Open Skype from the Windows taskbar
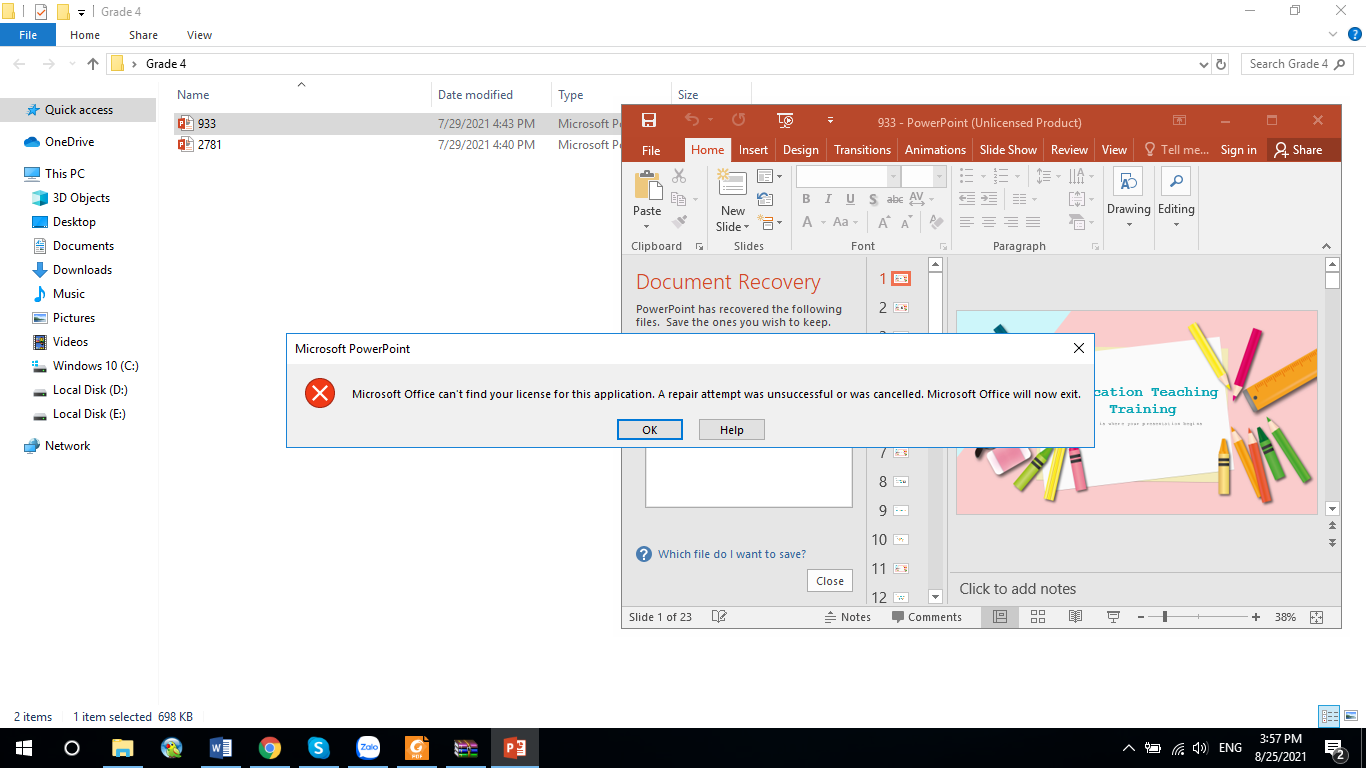This screenshot has height=768, width=1366. (x=319, y=748)
